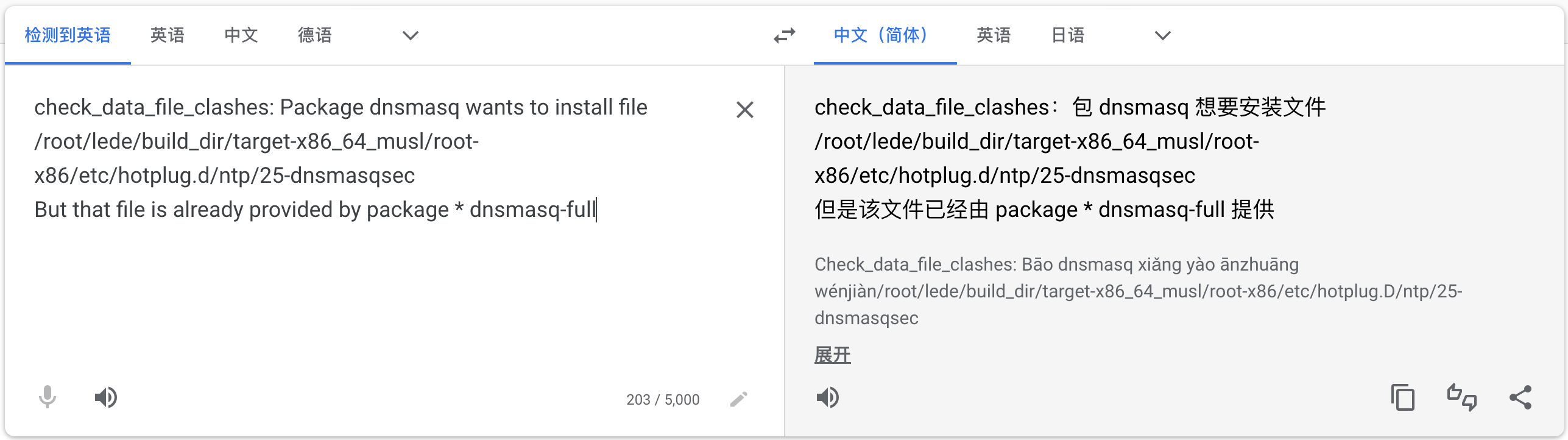Viewport: 1568px width, 440px height.
Task: Select detected language 检测到英语
Action: pos(67,35)
